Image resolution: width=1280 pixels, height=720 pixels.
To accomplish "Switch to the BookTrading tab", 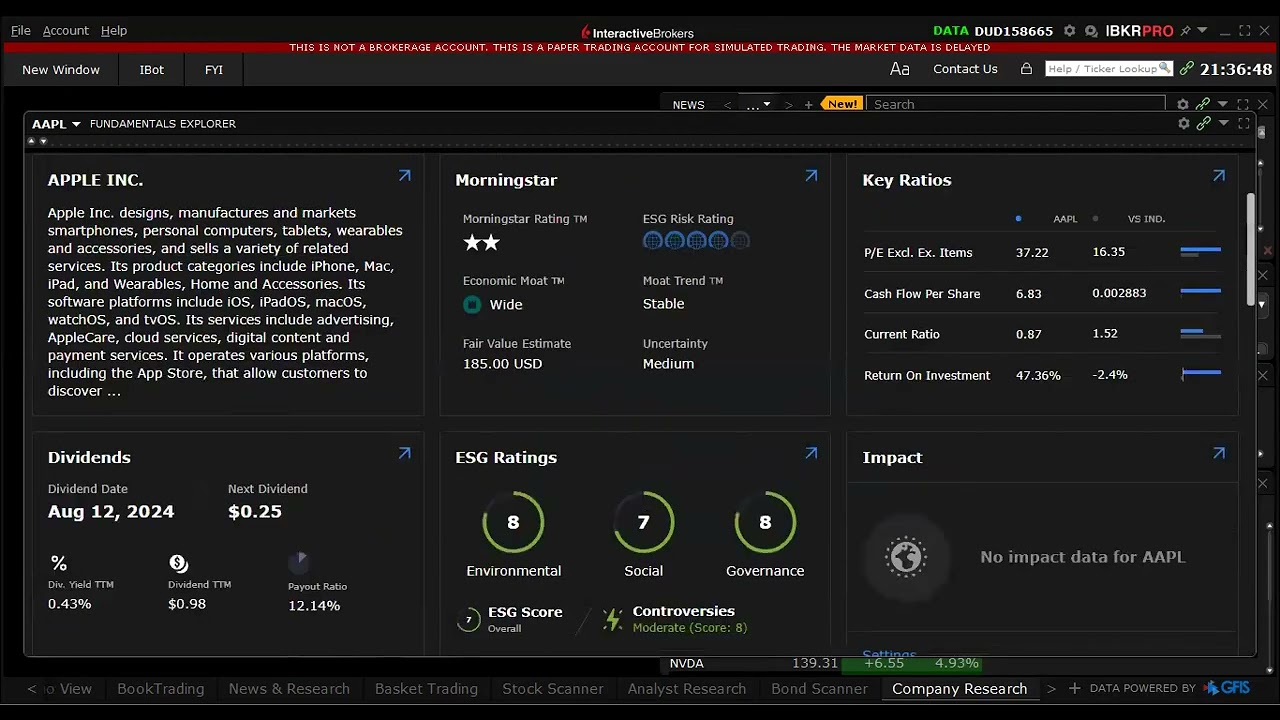I will 160,688.
